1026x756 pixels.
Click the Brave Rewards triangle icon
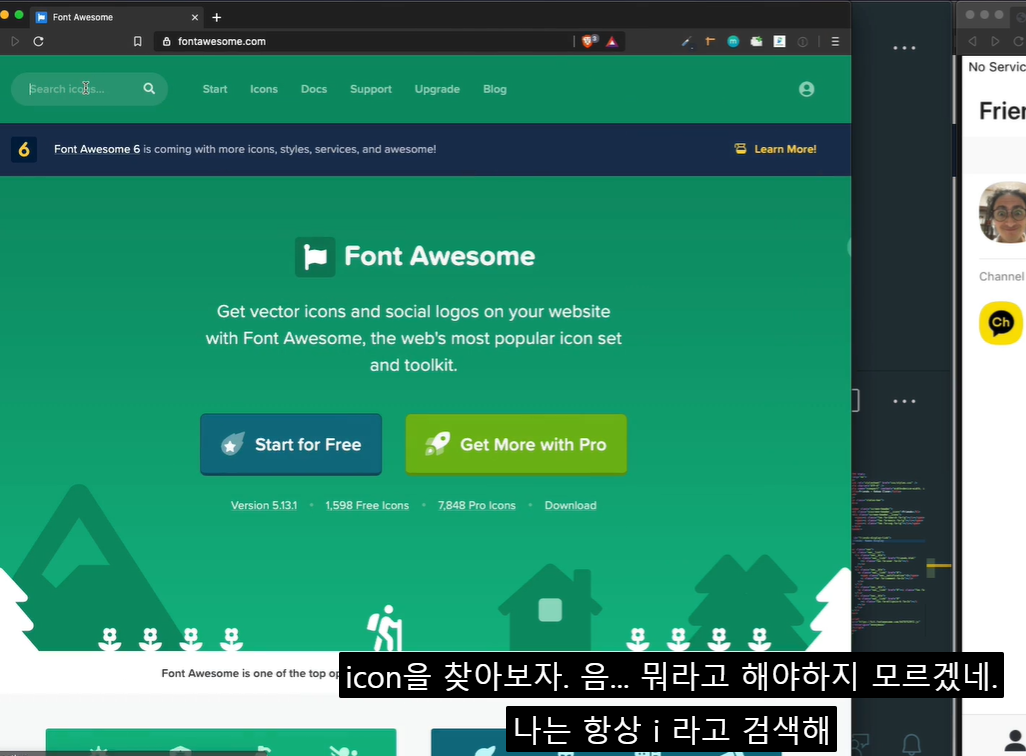point(612,42)
